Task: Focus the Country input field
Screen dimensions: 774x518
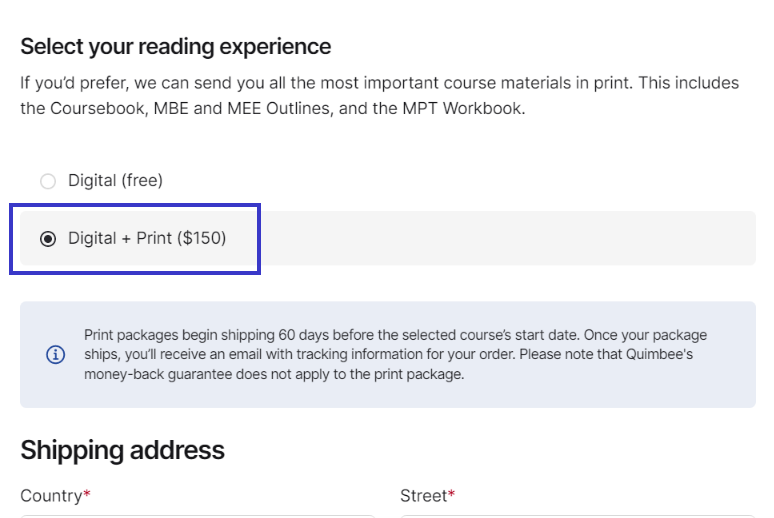Action: (x=197, y=516)
